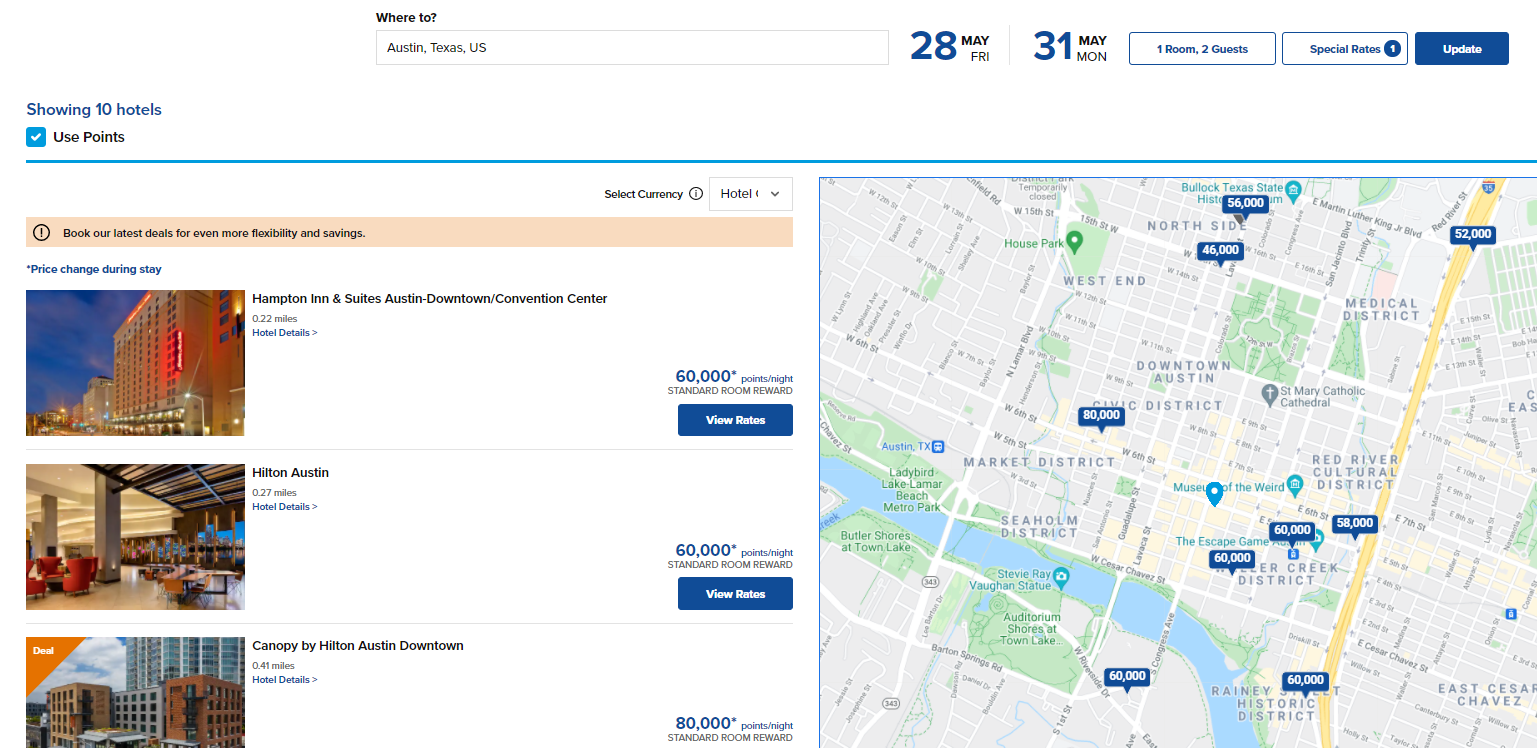The width and height of the screenshot is (1537, 748).
Task: Click the Hilton Austin lobby photo
Action: click(x=135, y=537)
